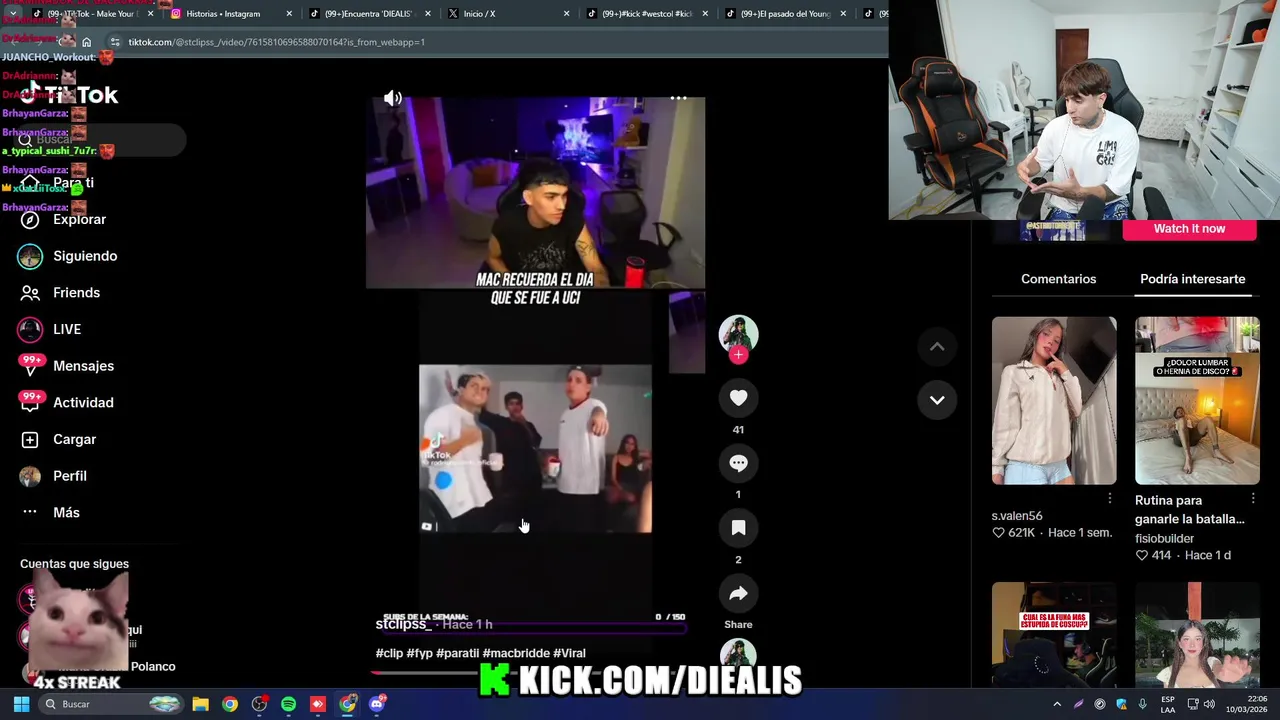The width and height of the screenshot is (1280, 720).
Task: Click the #Viral hashtag
Action: (x=569, y=653)
